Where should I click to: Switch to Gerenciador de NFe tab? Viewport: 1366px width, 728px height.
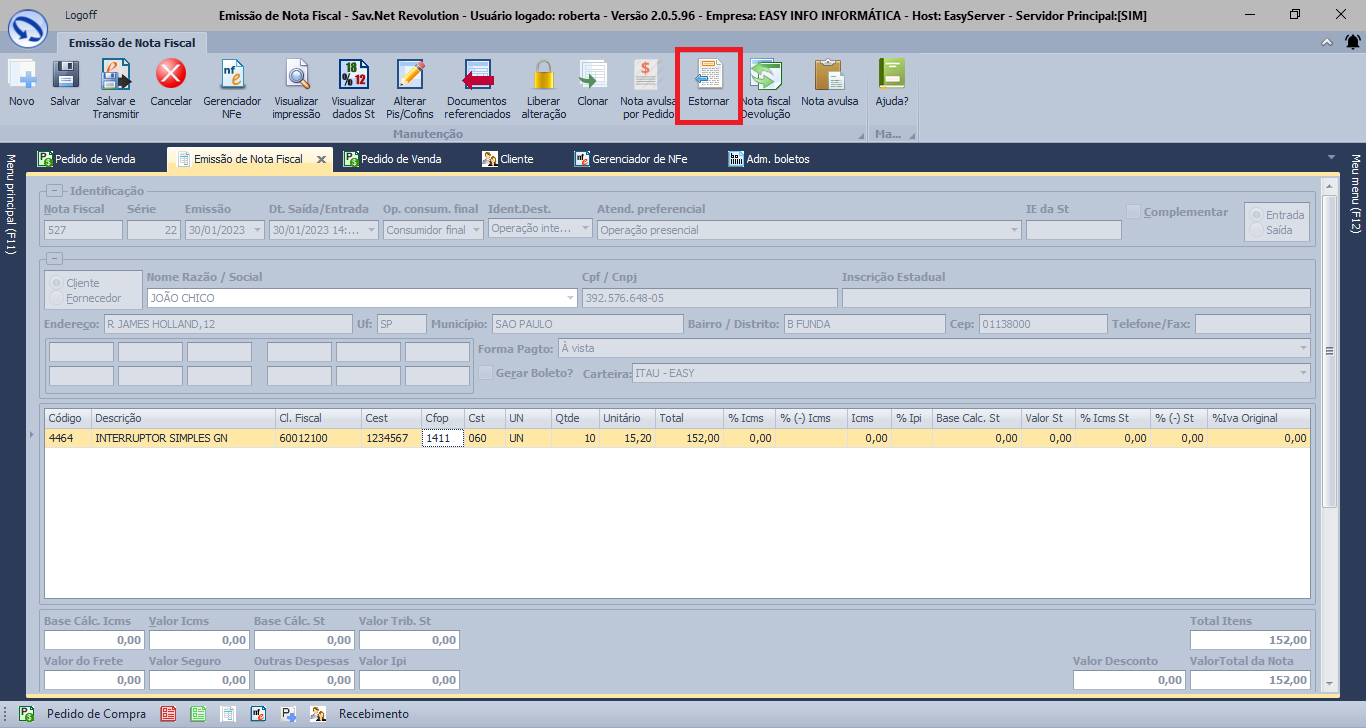pos(631,158)
